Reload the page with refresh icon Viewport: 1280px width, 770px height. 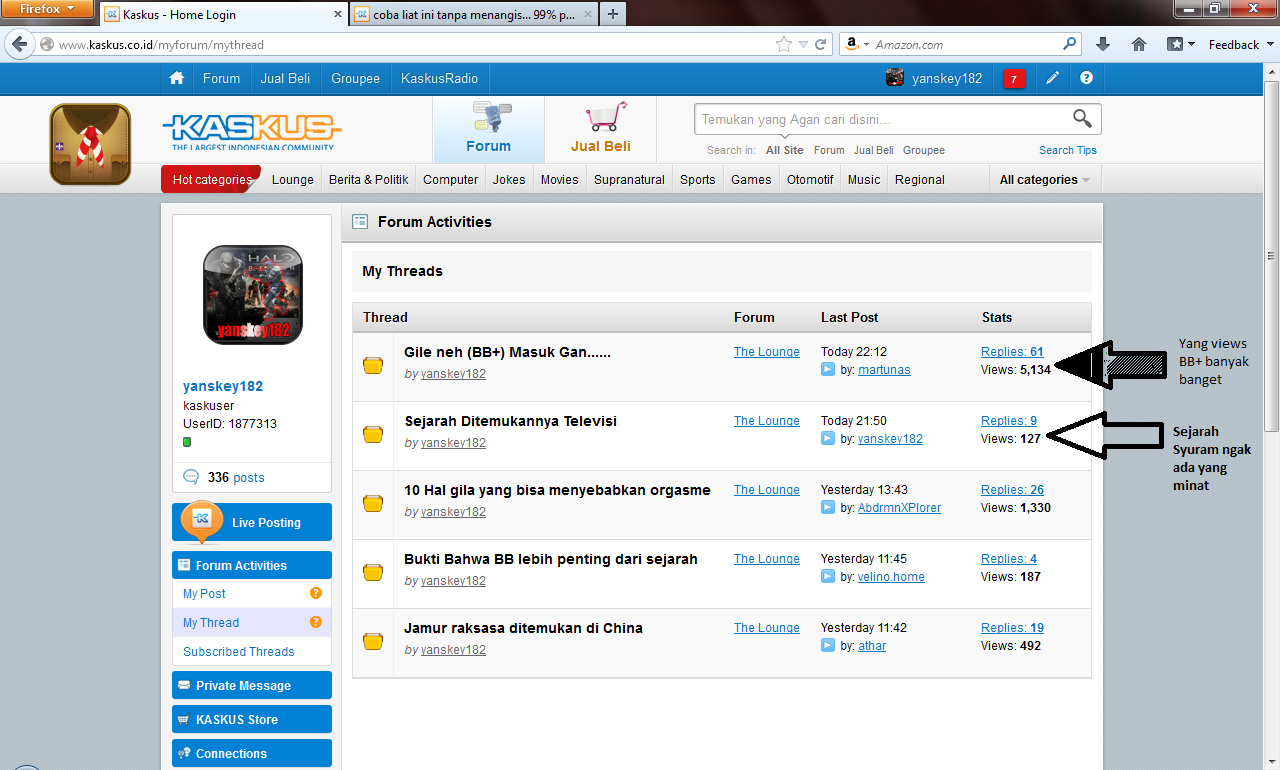click(821, 44)
